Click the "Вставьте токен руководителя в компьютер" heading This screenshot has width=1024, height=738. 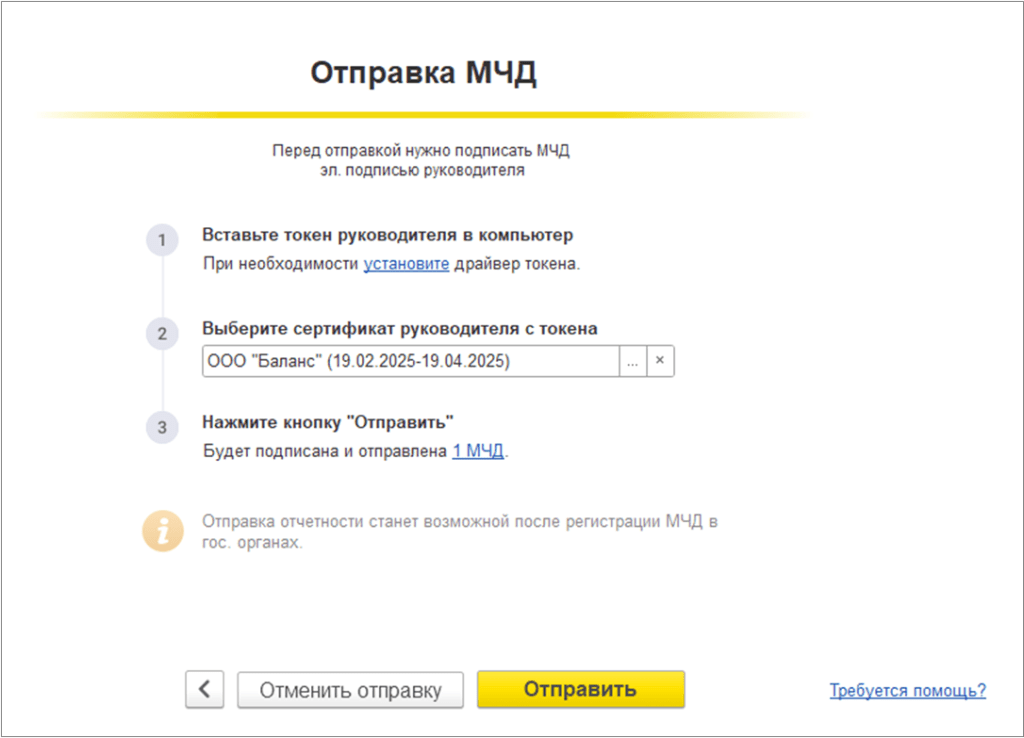pyautogui.click(x=388, y=236)
